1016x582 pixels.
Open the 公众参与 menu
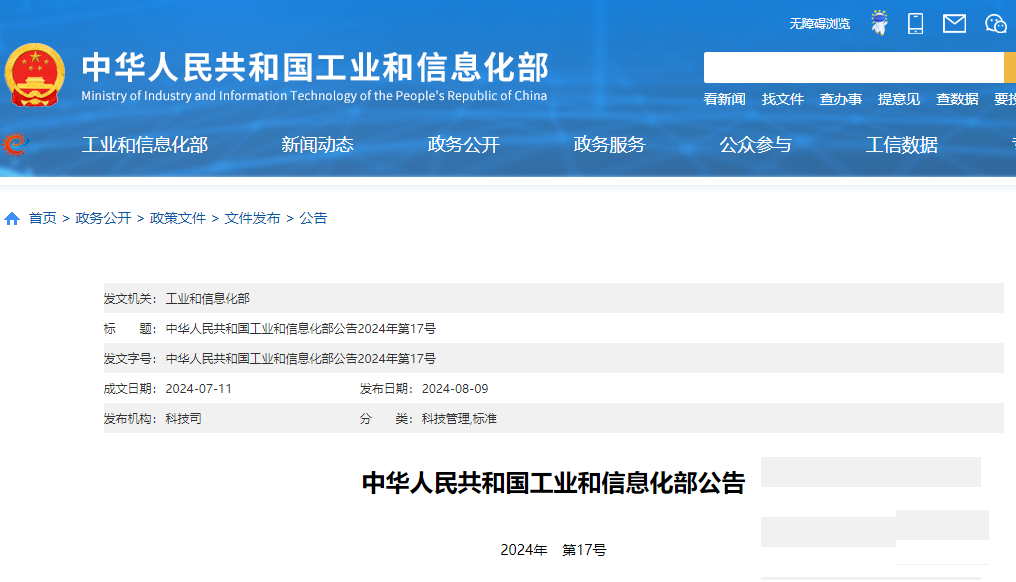tap(755, 145)
